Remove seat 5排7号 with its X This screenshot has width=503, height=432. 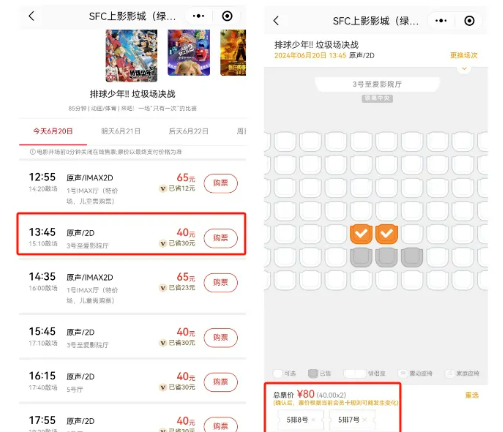(365, 420)
